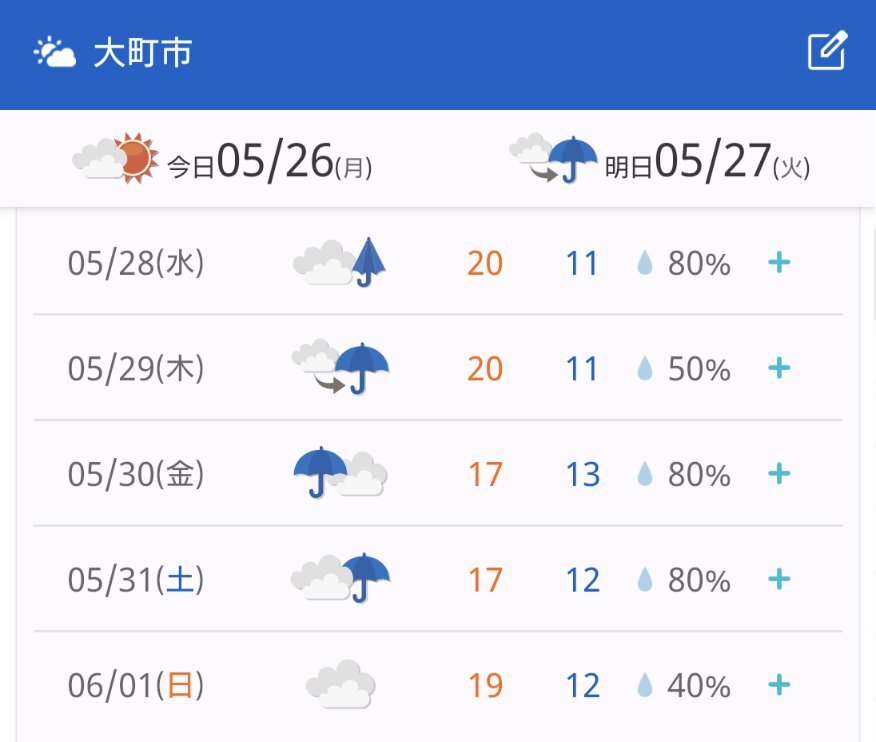Select the 大町市 city name title
The width and height of the screenshot is (876, 742).
[143, 53]
